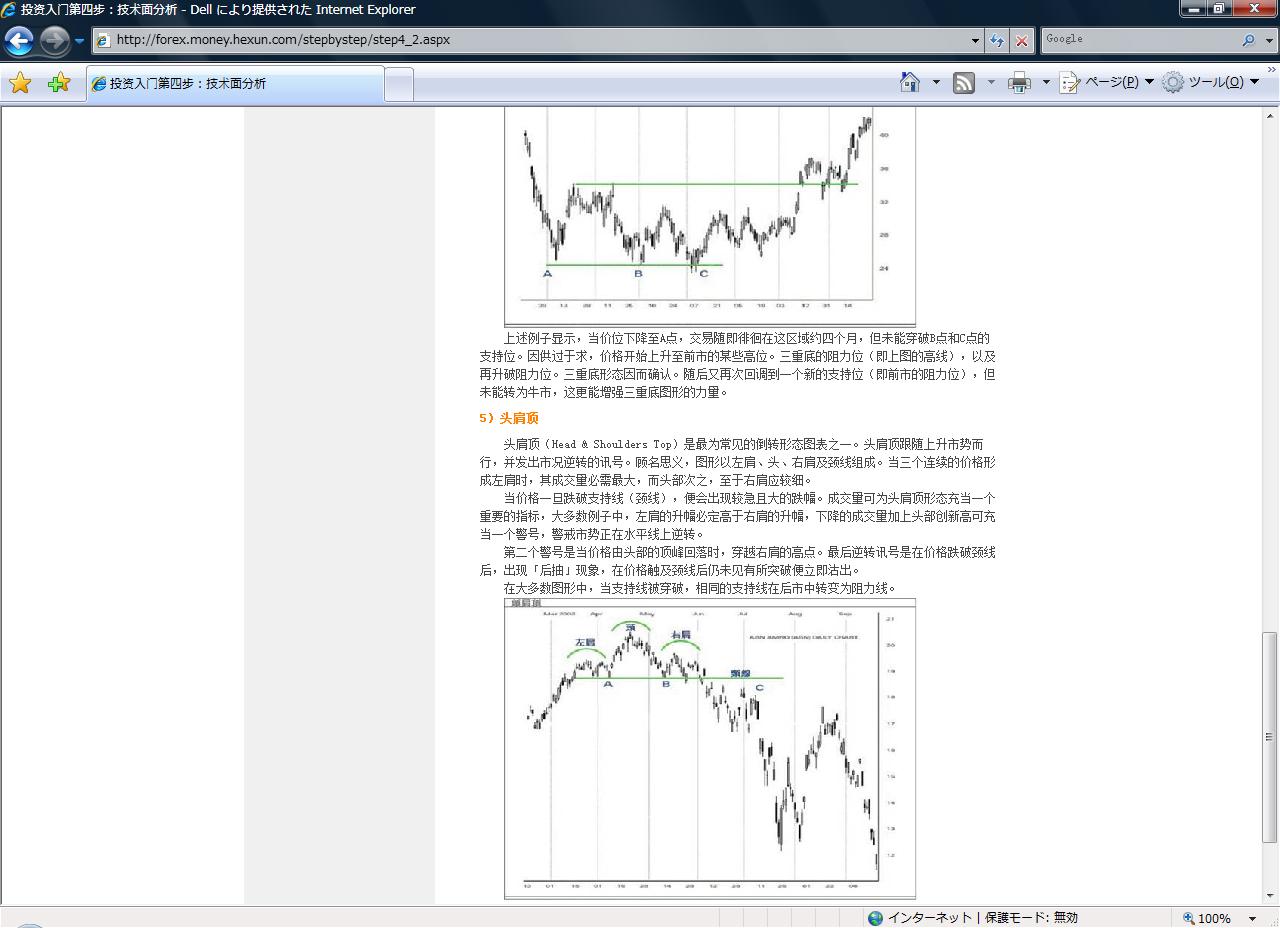Click the Home icon
The image size is (1280, 928).
[x=910, y=82]
